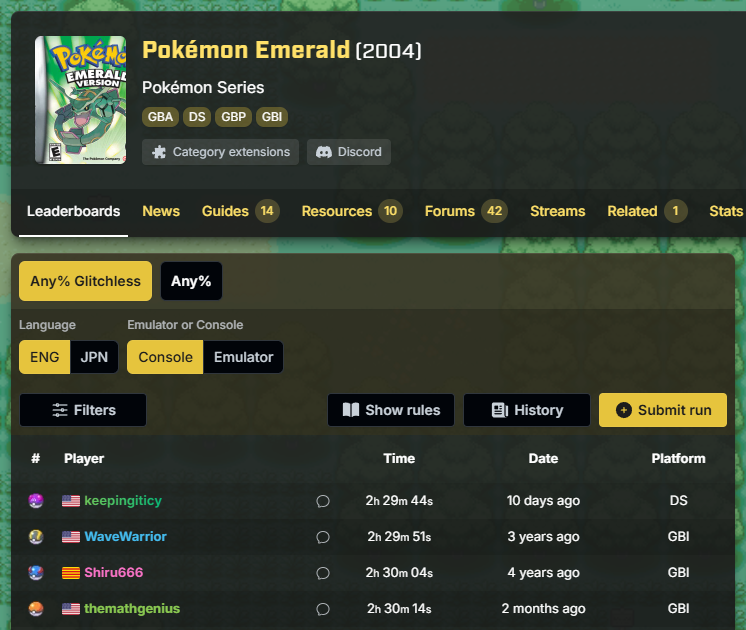Click the flag next to keepingiticy
The image size is (746, 630).
point(71,501)
